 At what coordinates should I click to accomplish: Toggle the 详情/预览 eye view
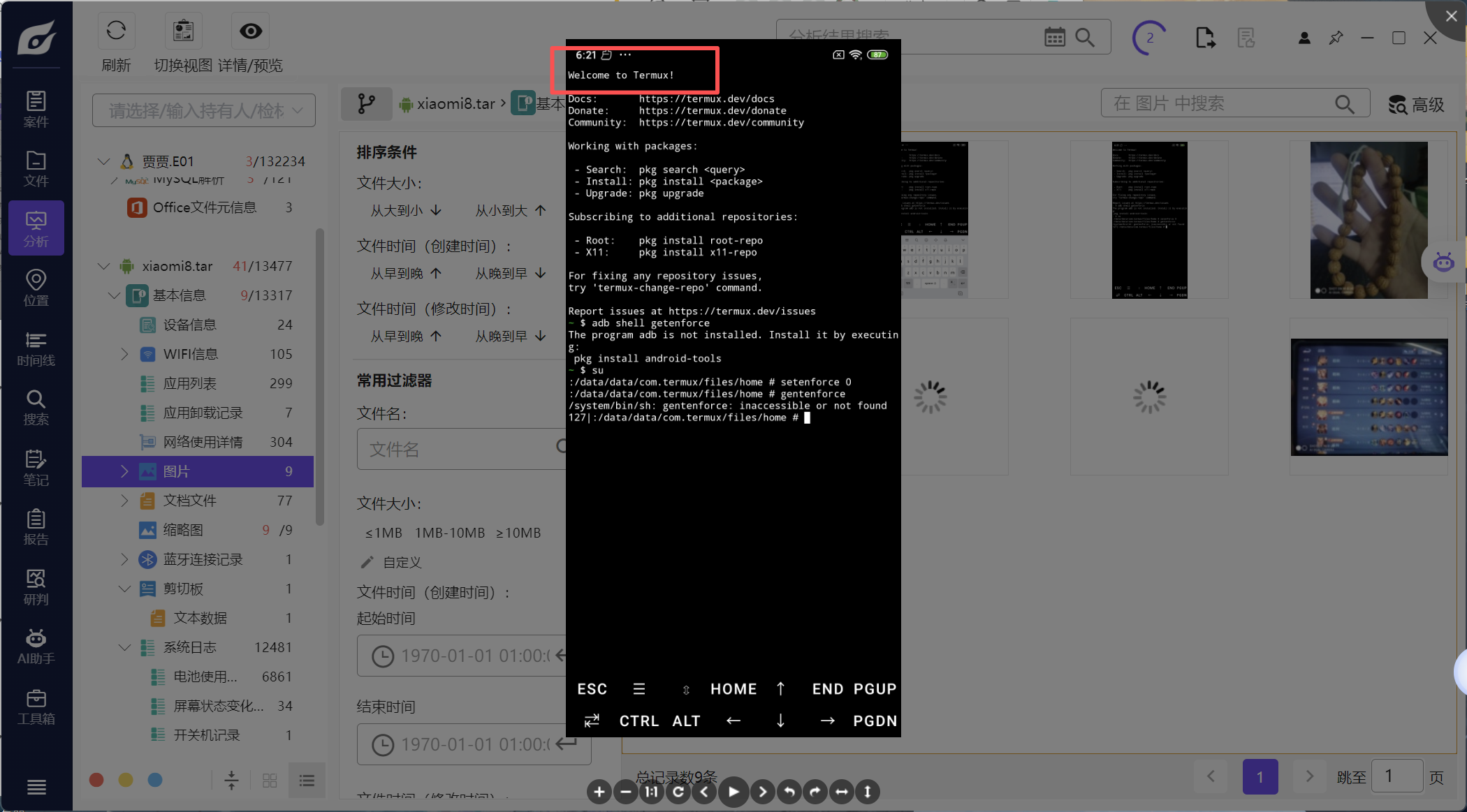pyautogui.click(x=250, y=43)
